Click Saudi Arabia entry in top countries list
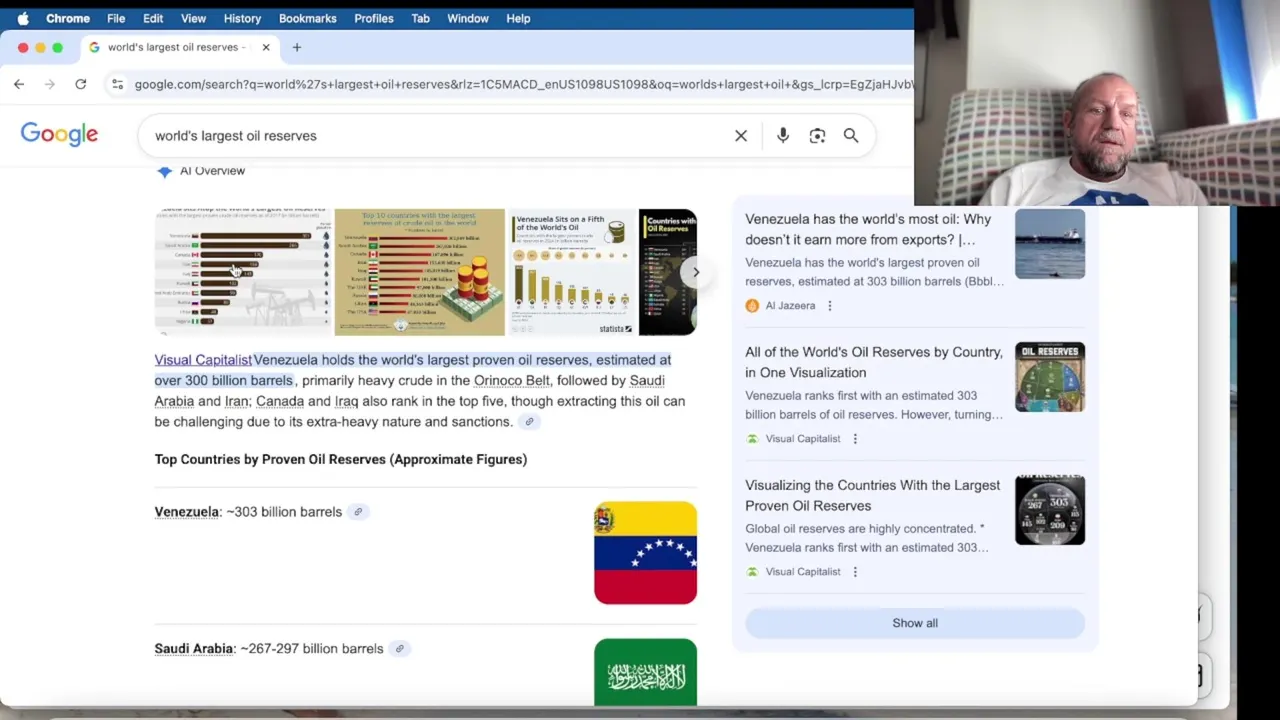 click(194, 649)
